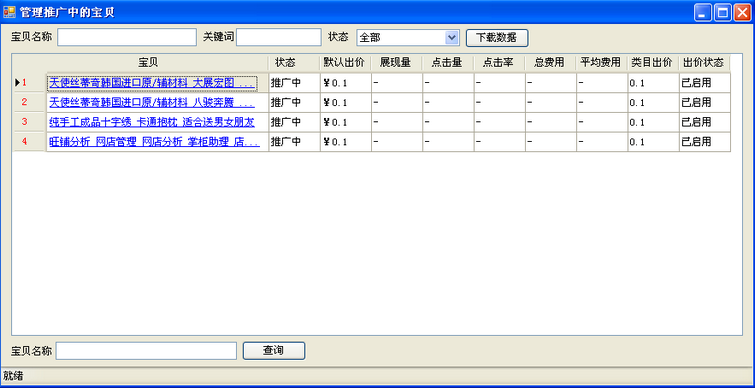This screenshot has height=388, width=755.
Task: Click 推广中 status cell in row 1
Action: coord(294,83)
